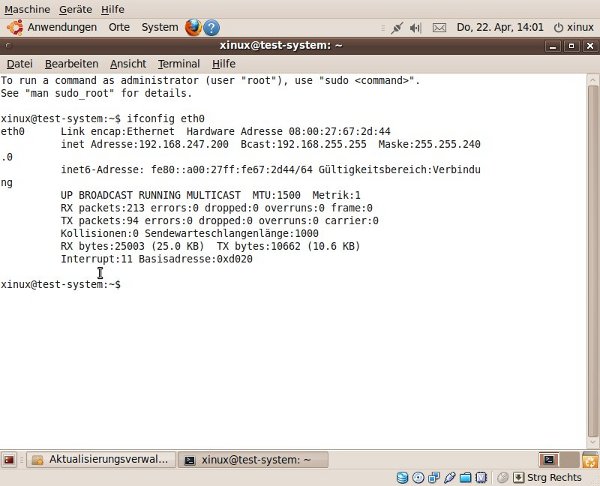600x486 pixels.
Task: Click the trash icon in bottom panel
Action: click(x=589, y=460)
